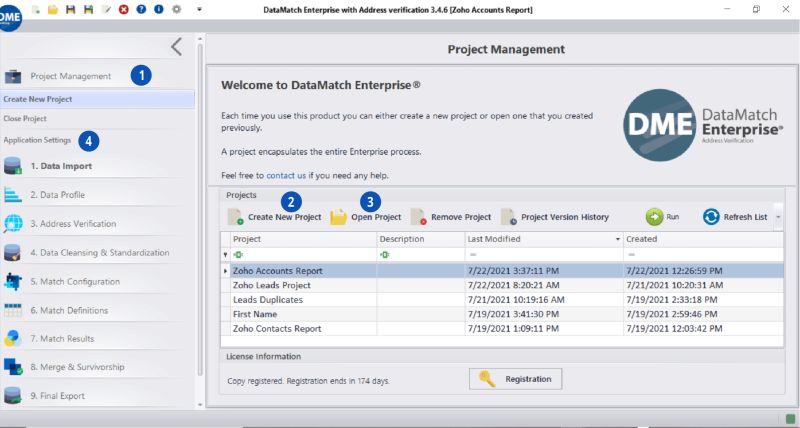Click Project Version History toolbar button

[555, 217]
